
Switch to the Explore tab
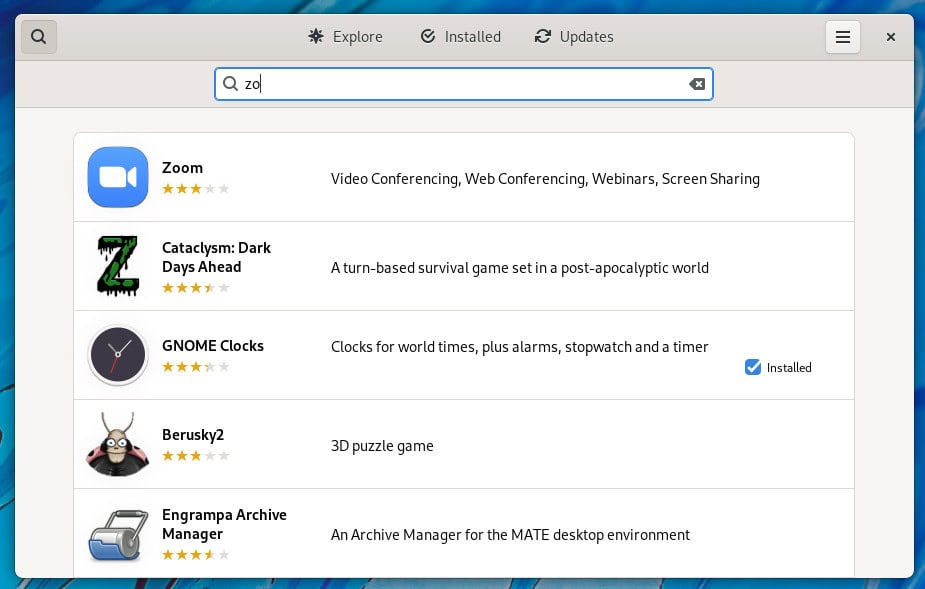click(x=345, y=37)
